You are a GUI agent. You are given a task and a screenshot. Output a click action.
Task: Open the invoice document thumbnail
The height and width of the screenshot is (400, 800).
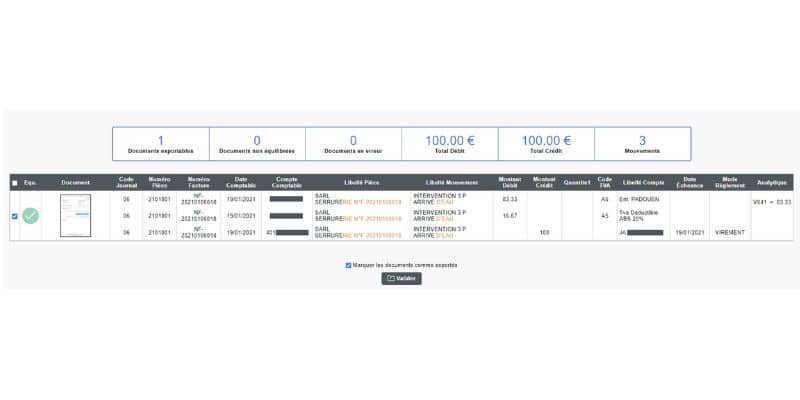click(x=76, y=215)
